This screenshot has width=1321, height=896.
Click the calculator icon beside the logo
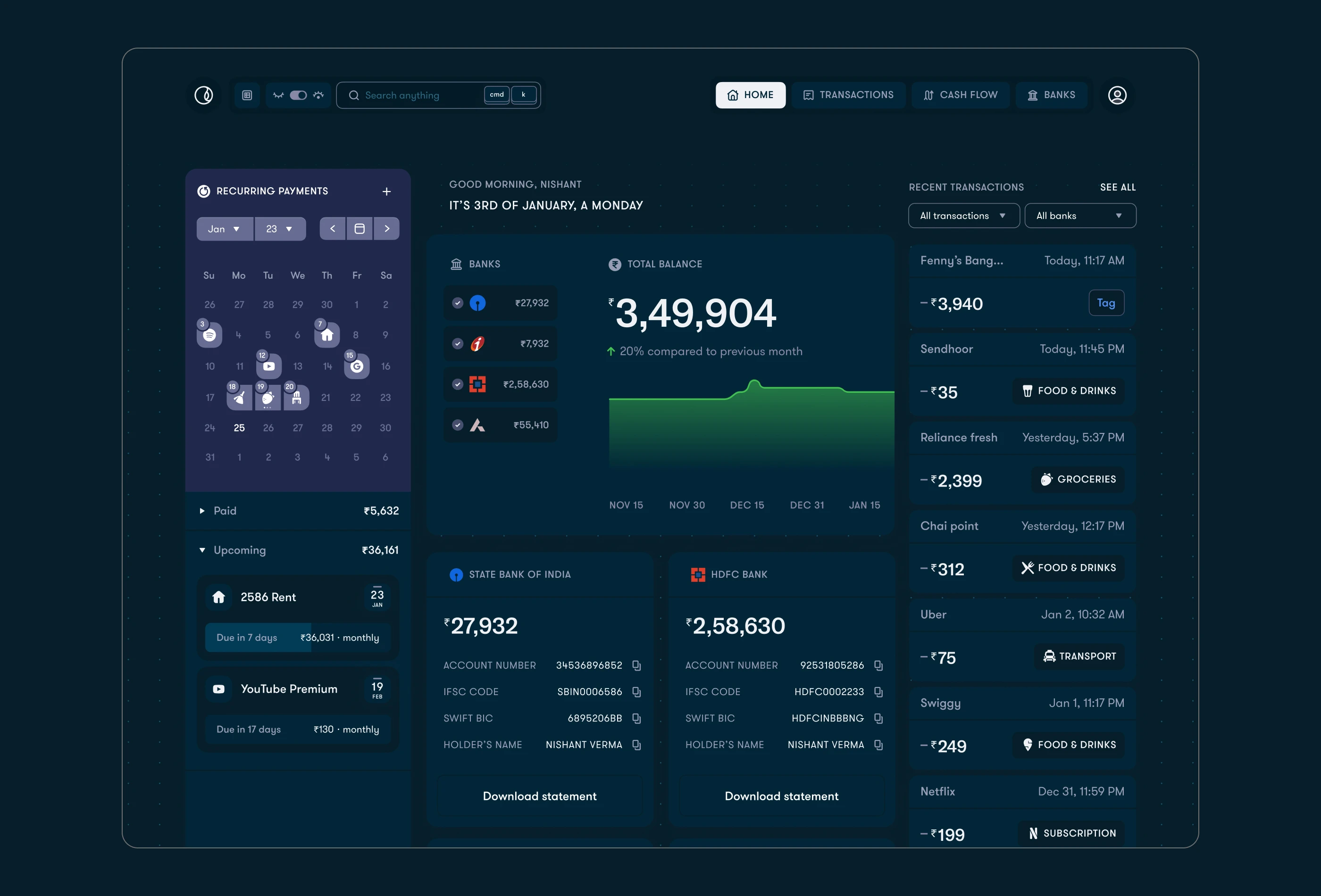point(247,95)
